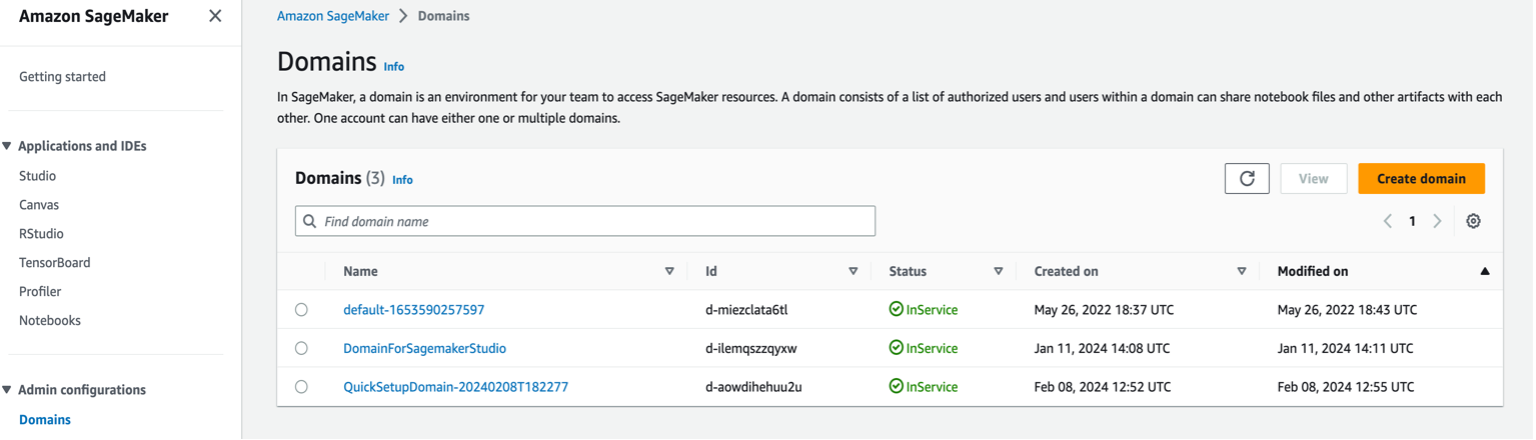Collapse the Applications and IDEs section
The width and height of the screenshot is (1536, 440).
click(8, 146)
